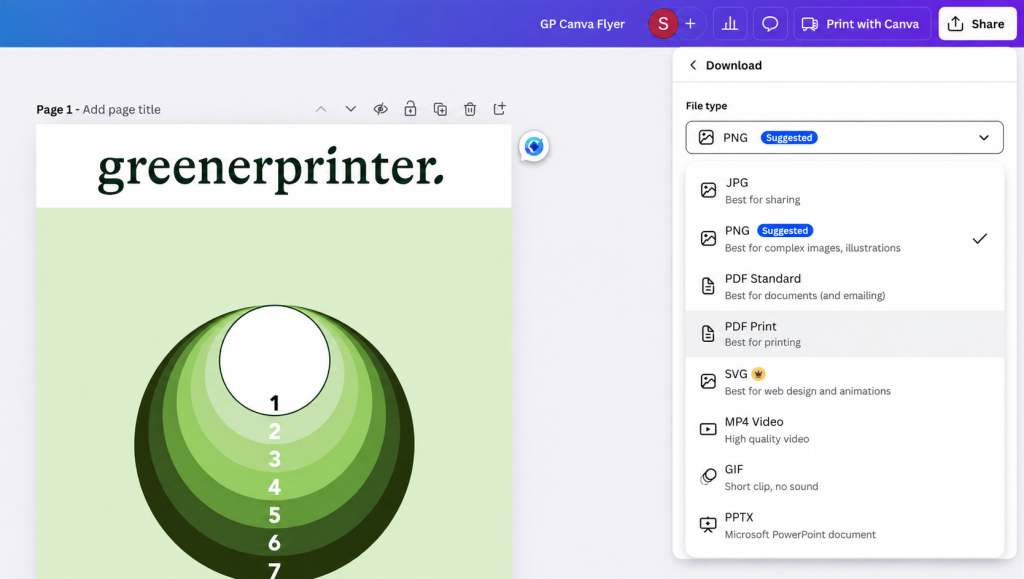
Task: Click the PDF Print document icon
Action: 708,334
